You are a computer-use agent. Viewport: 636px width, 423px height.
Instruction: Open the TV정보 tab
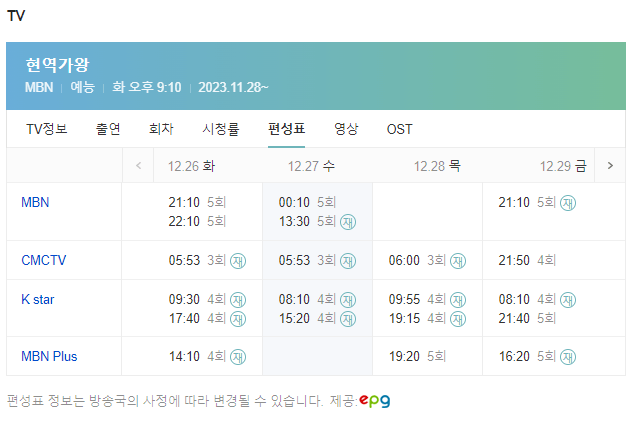pos(47,129)
